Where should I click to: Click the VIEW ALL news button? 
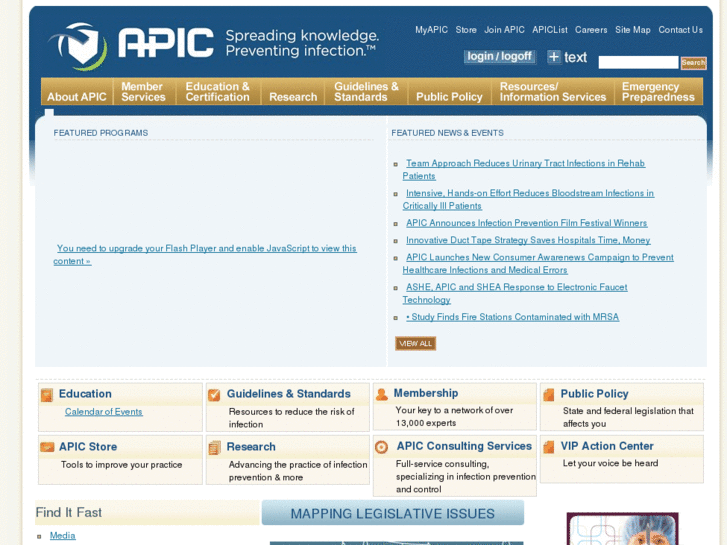415,343
